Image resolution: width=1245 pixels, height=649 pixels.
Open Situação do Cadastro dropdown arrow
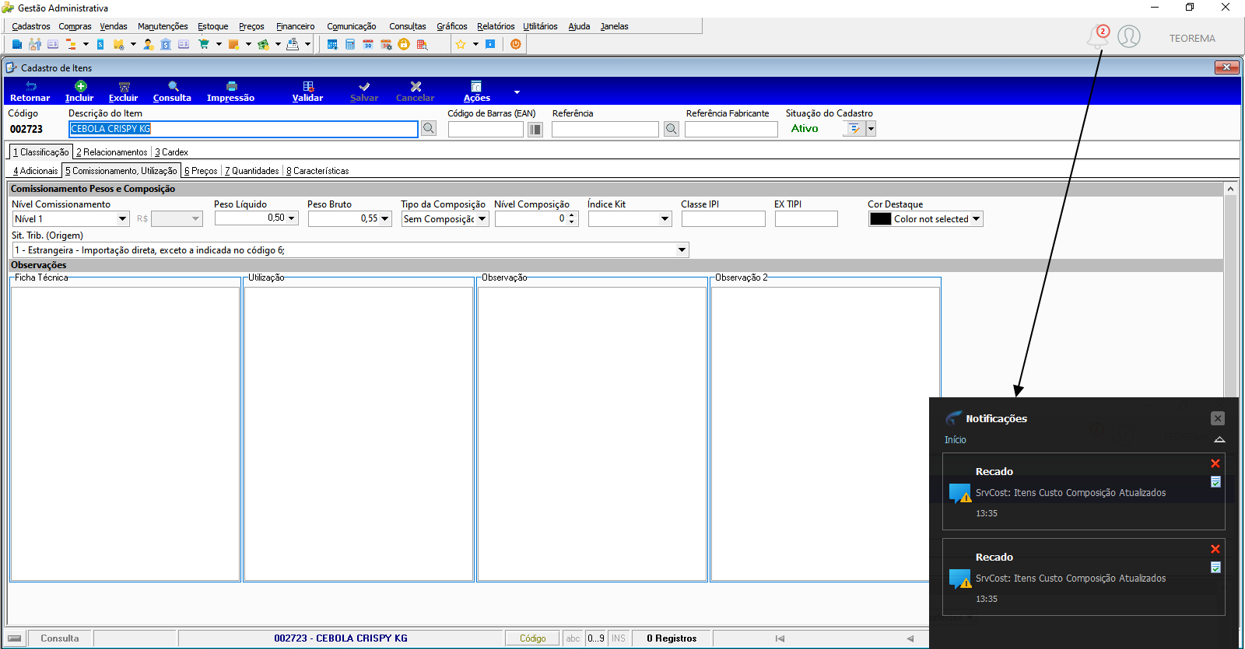tap(871, 129)
